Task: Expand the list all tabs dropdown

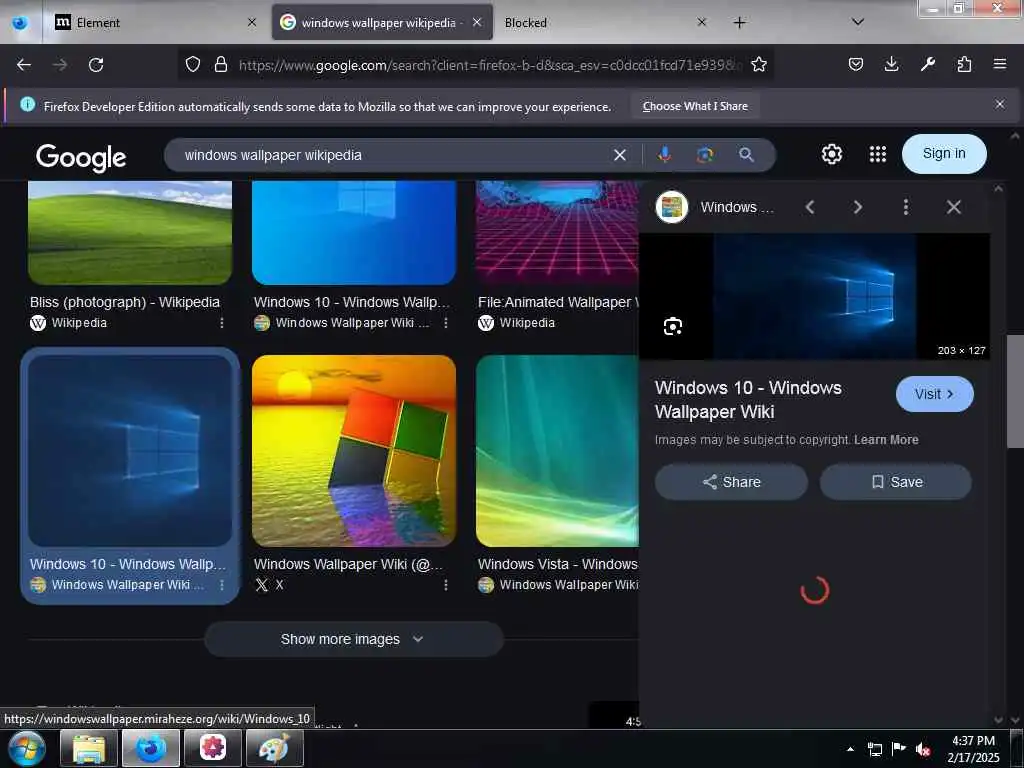Action: point(858,22)
